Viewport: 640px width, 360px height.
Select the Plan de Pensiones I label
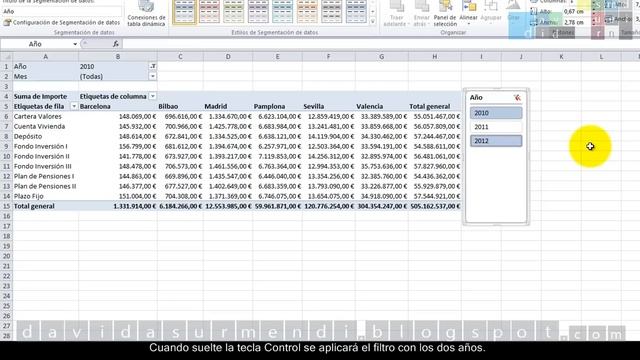(x=44, y=176)
